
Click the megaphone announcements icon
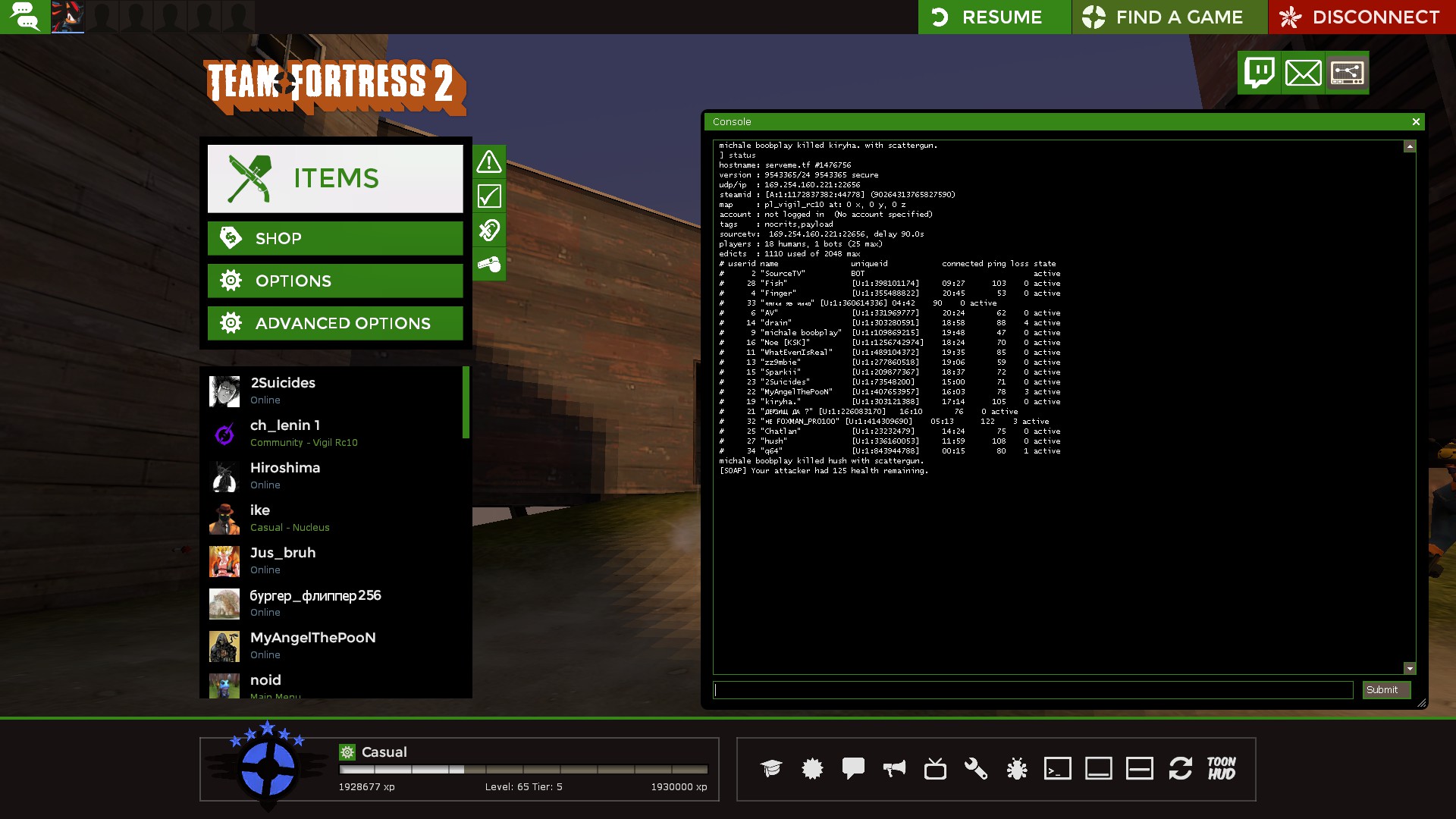click(894, 768)
